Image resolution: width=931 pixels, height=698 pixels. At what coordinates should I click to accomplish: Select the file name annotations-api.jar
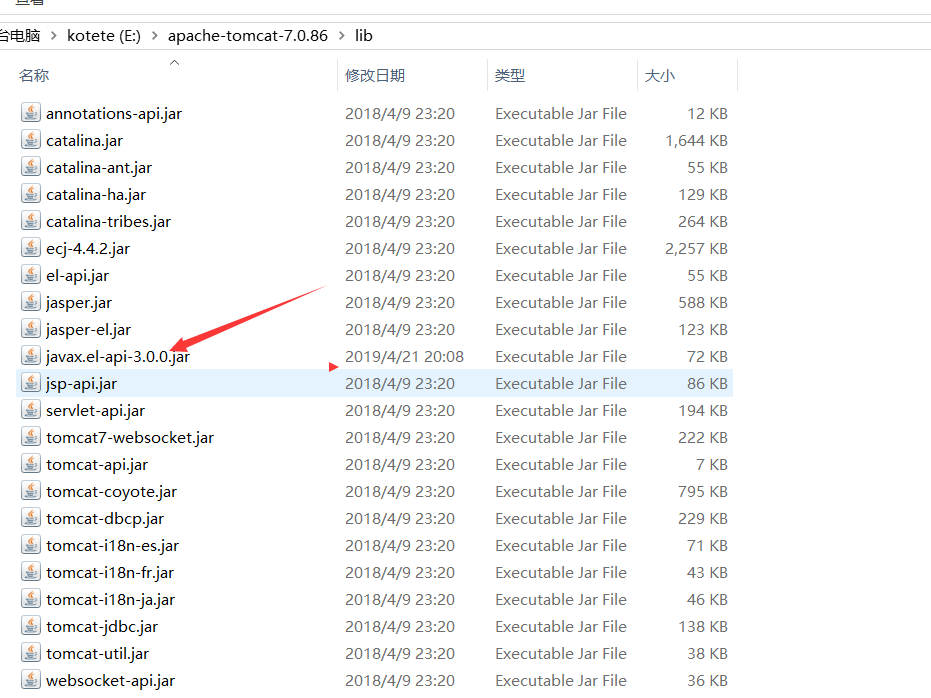(x=114, y=113)
